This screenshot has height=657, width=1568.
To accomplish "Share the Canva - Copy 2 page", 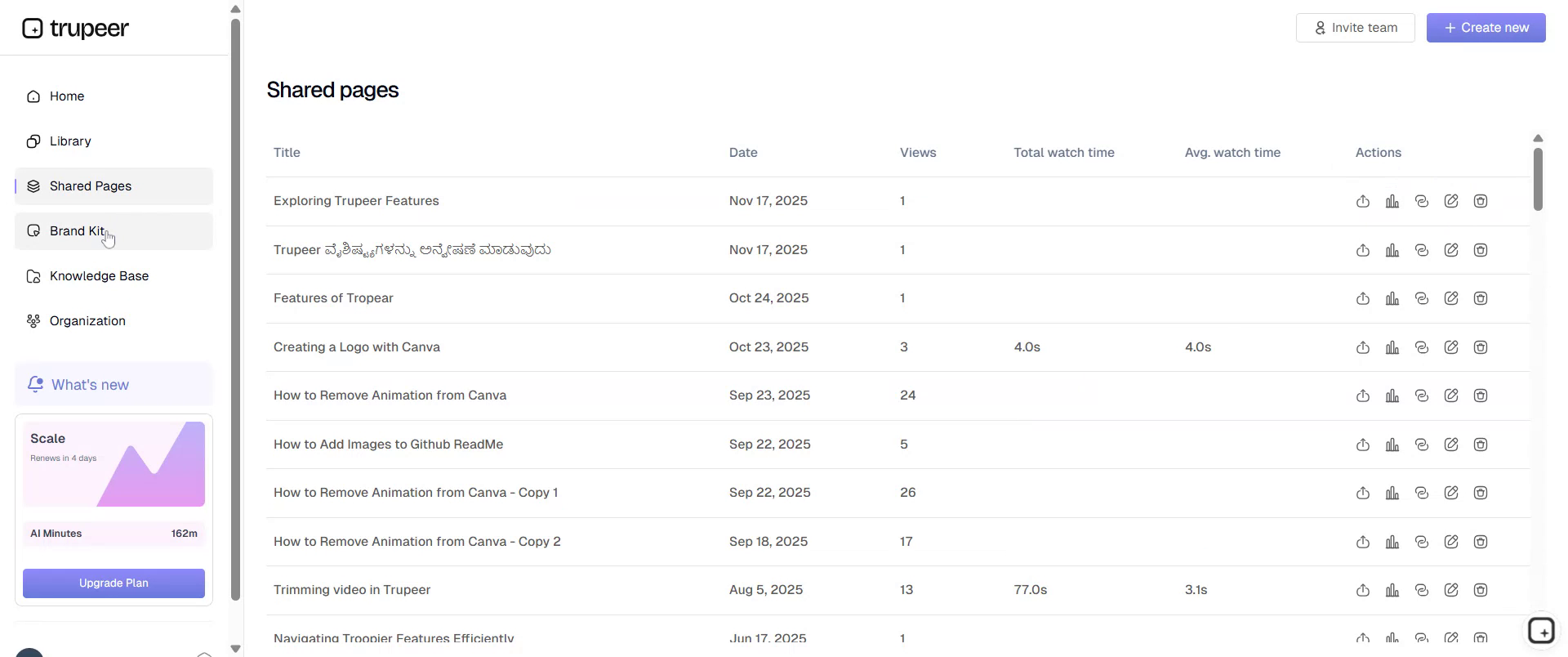I will (1363, 542).
